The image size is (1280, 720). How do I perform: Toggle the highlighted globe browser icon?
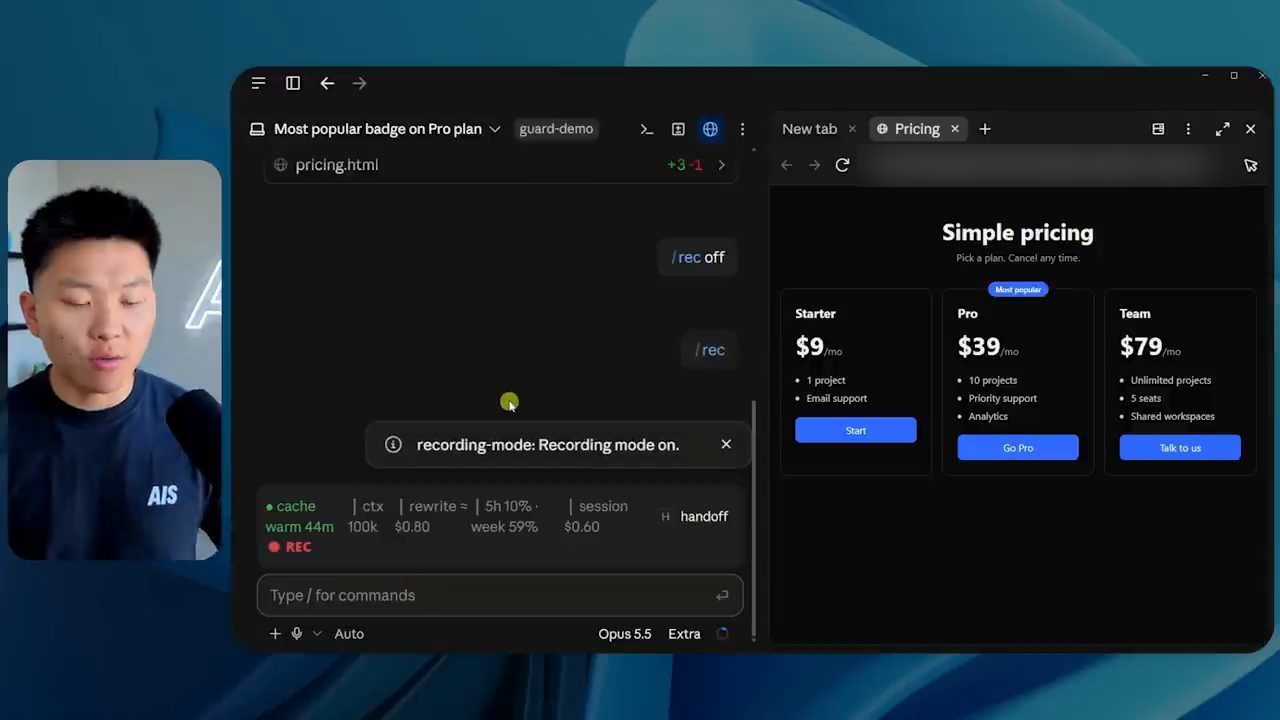pos(710,129)
